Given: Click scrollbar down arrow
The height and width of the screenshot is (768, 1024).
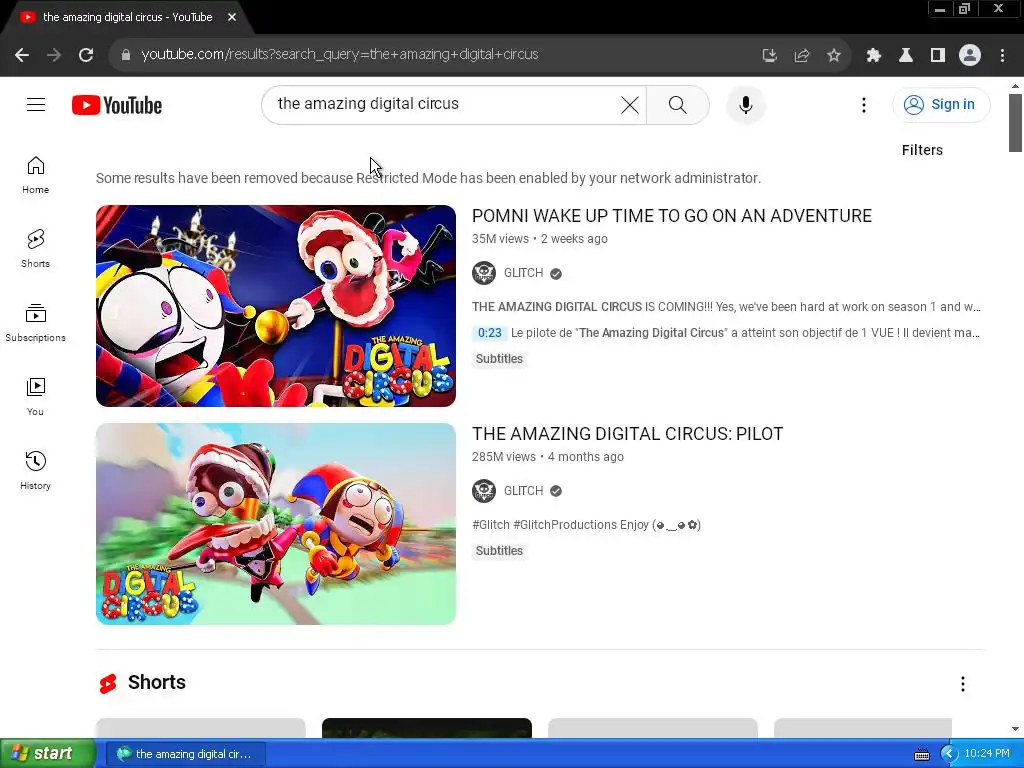Looking at the screenshot, I should click(1015, 729).
